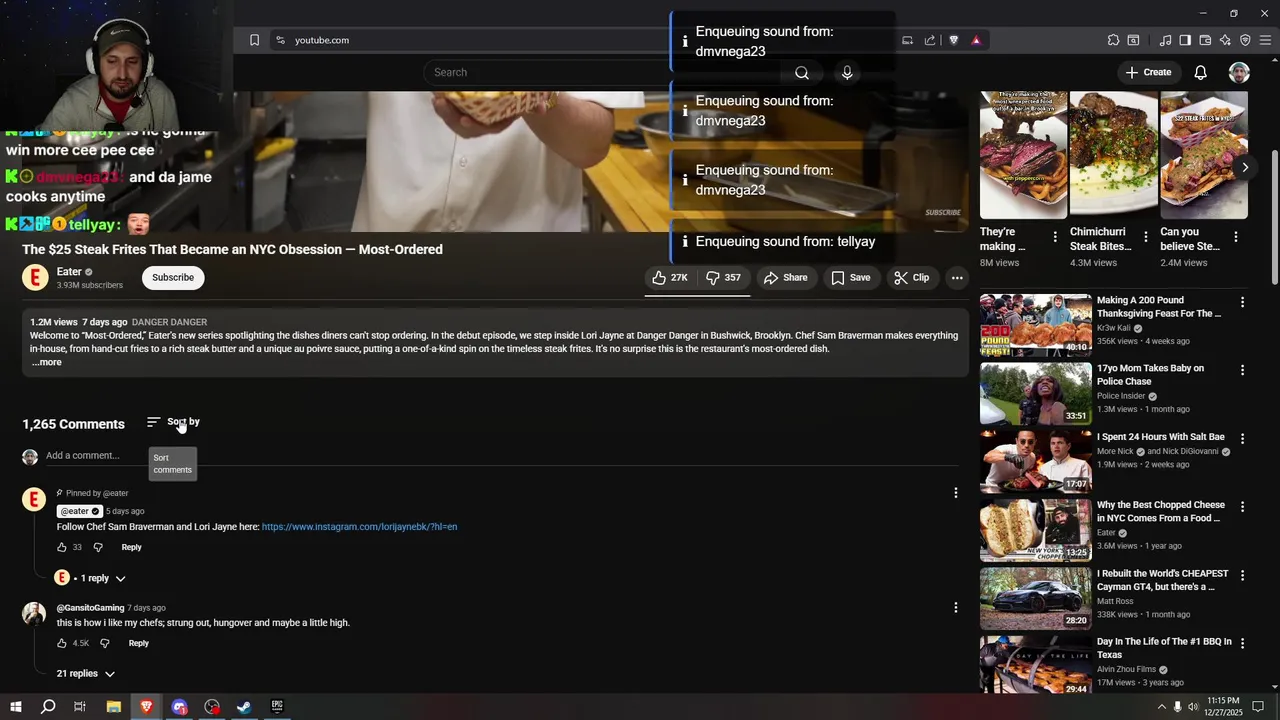Dislike the @GansitoGaming comment
This screenshot has width=1280, height=720.
click(104, 643)
